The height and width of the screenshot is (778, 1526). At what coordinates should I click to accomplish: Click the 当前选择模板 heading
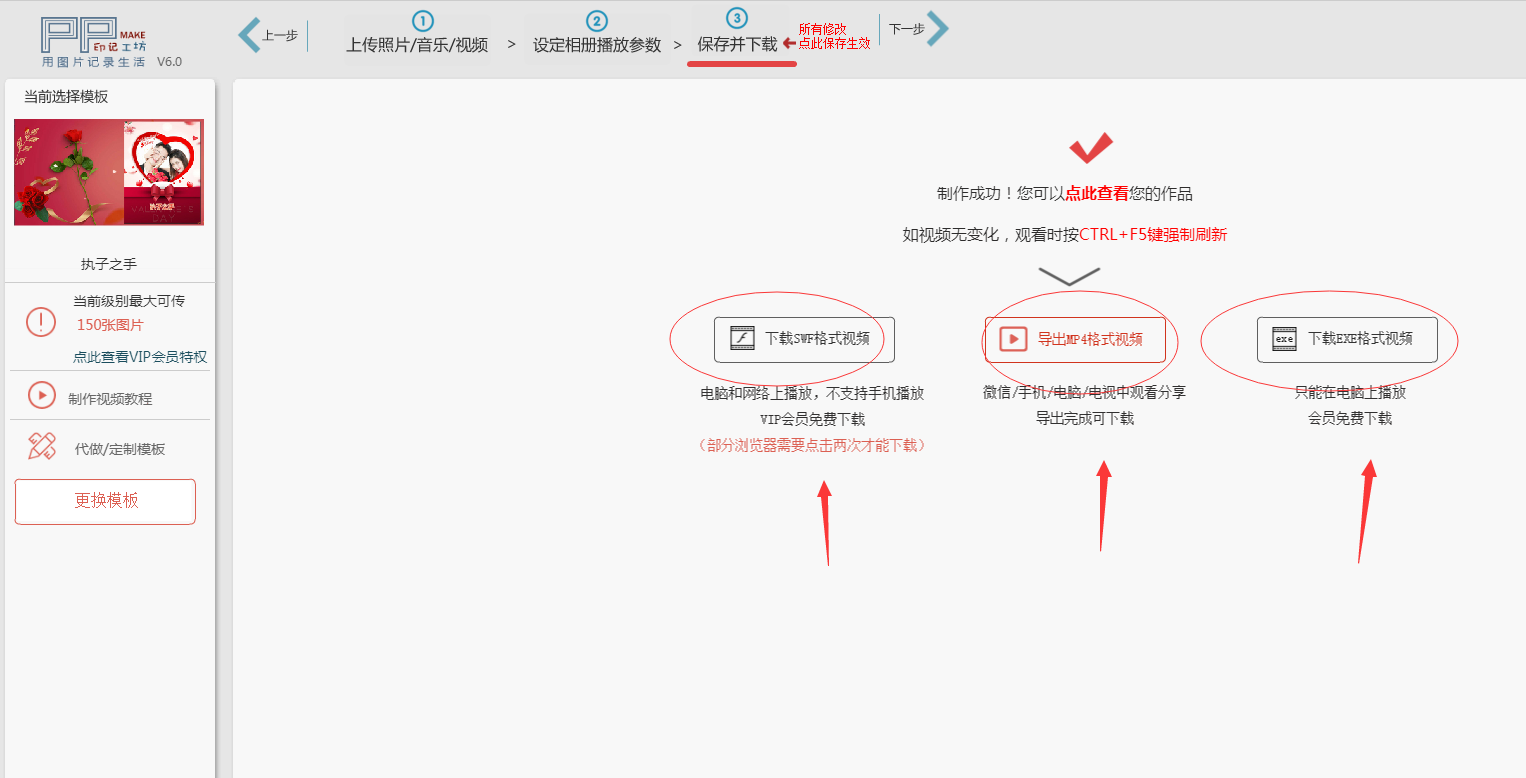66,97
